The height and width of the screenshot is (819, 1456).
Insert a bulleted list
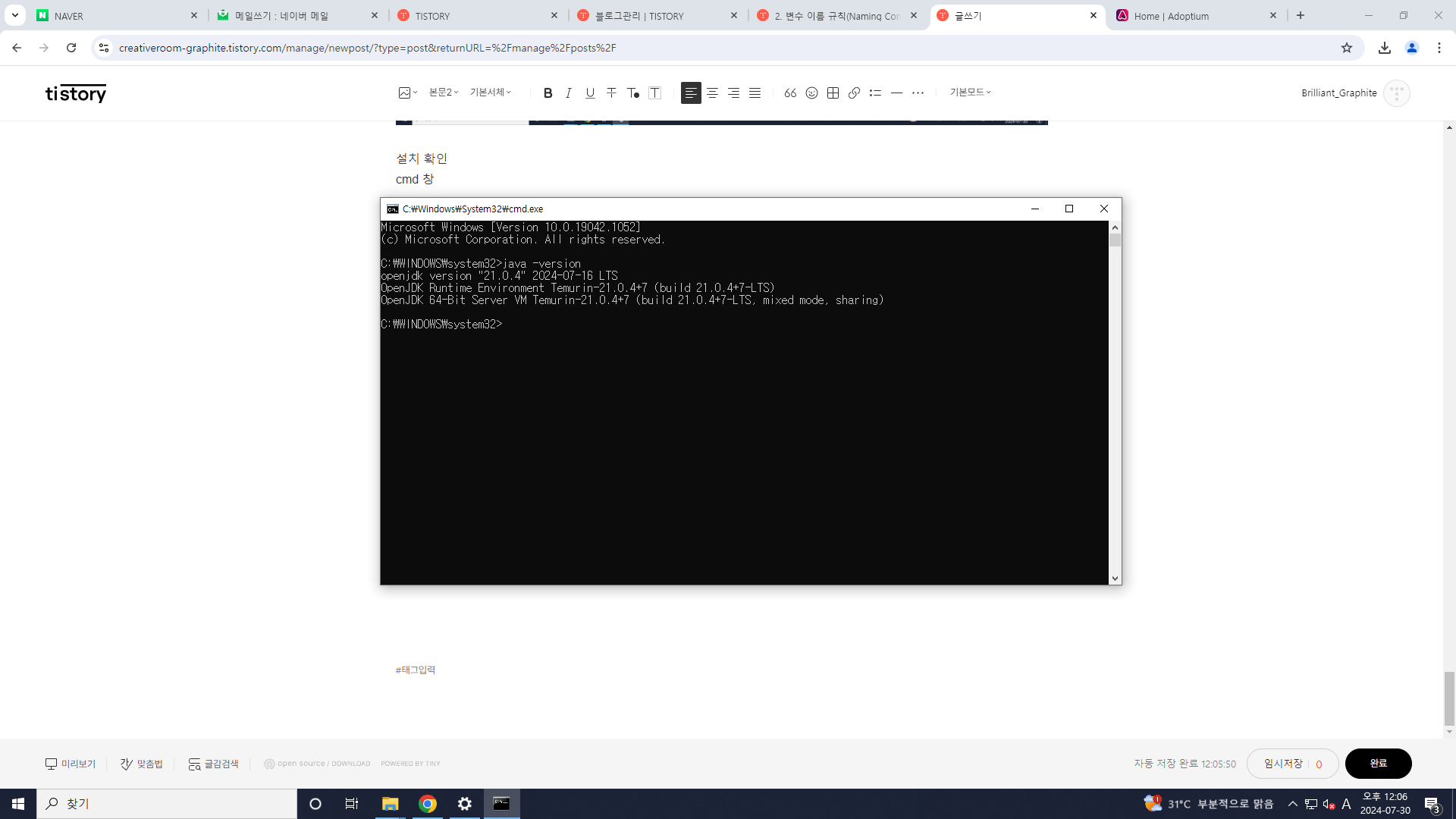[x=875, y=93]
